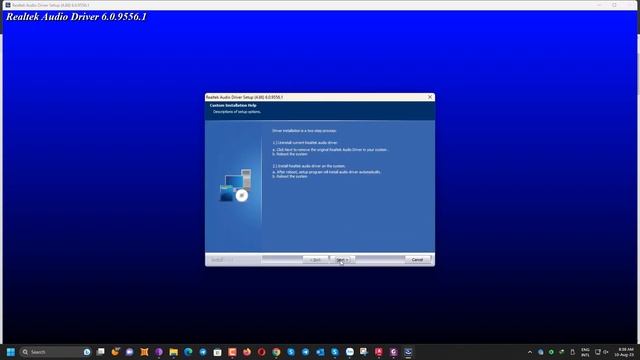The width and height of the screenshot is (640, 360).
Task: Click the 'Install Realtek audio driver' step text
Action: 309,166
